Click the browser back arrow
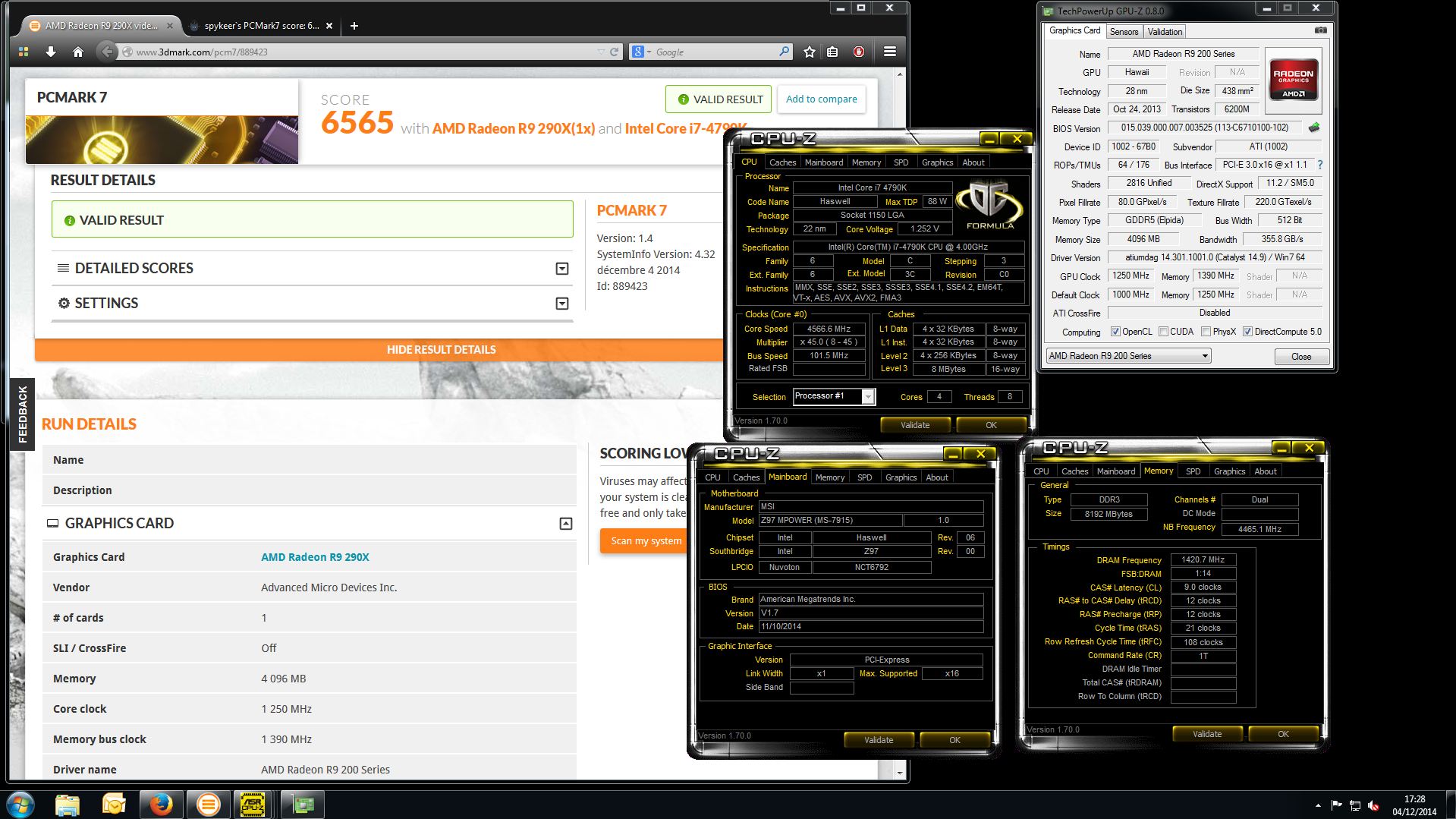The height and width of the screenshot is (819, 1456). (x=107, y=52)
